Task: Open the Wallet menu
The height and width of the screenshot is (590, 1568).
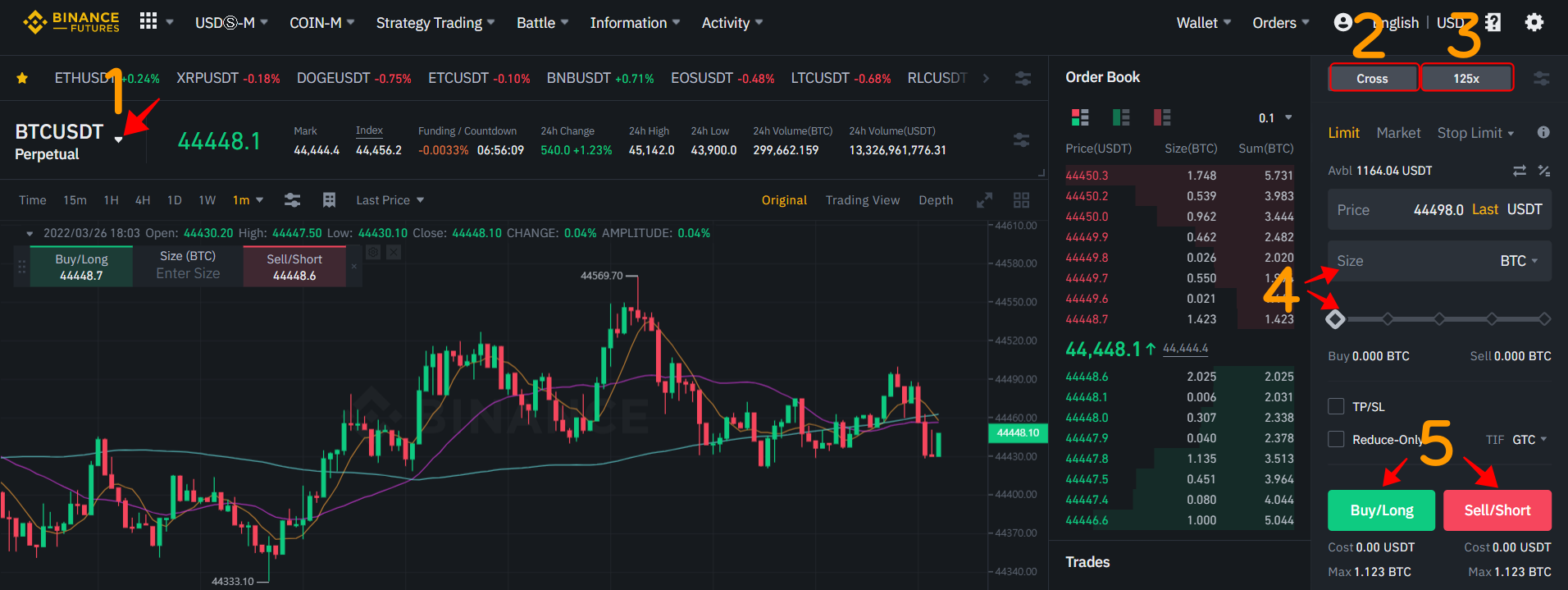Action: [x=1203, y=23]
